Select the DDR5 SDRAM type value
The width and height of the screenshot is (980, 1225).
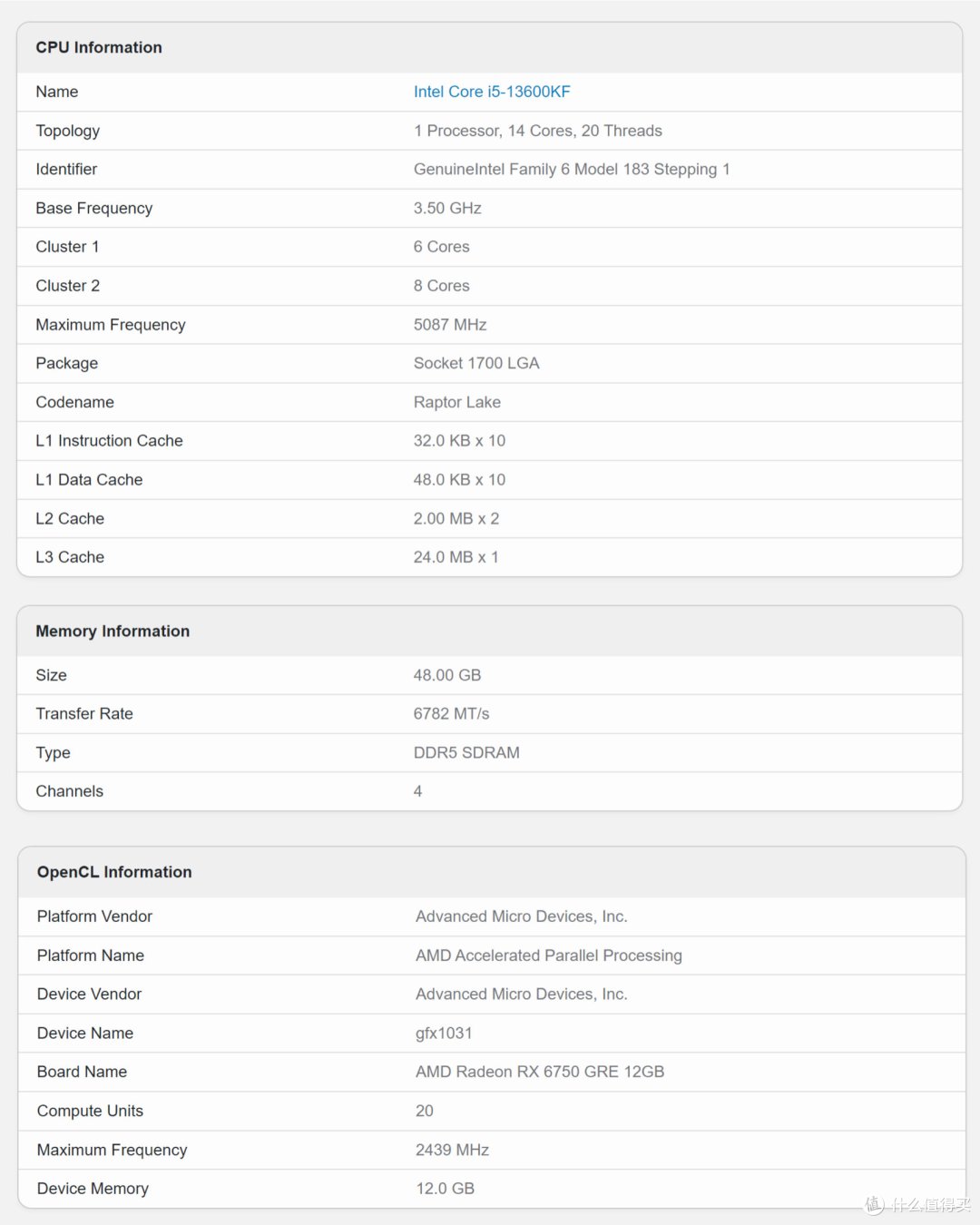tap(466, 753)
